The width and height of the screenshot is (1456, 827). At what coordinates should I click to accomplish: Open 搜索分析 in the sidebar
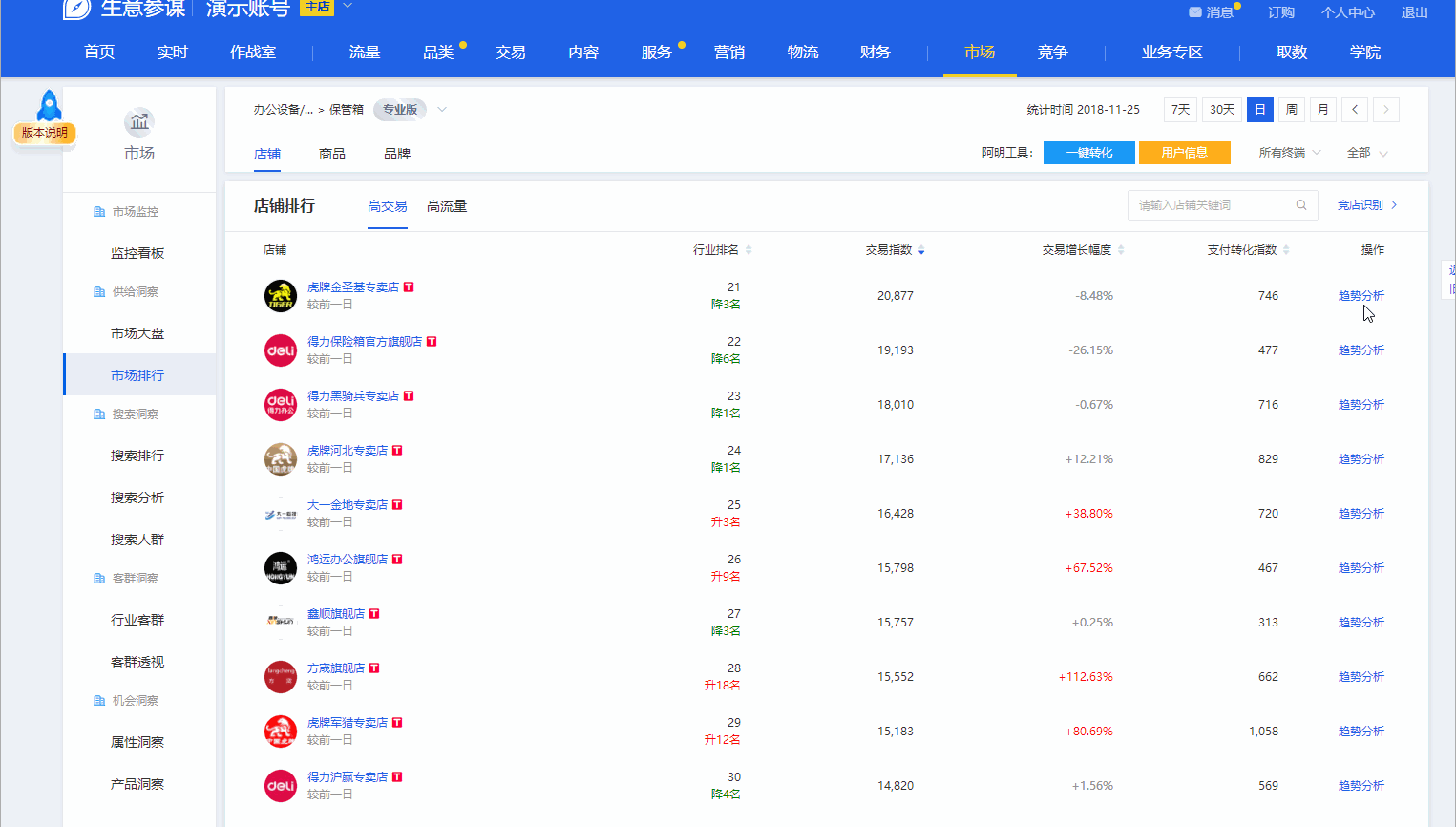[x=137, y=498]
